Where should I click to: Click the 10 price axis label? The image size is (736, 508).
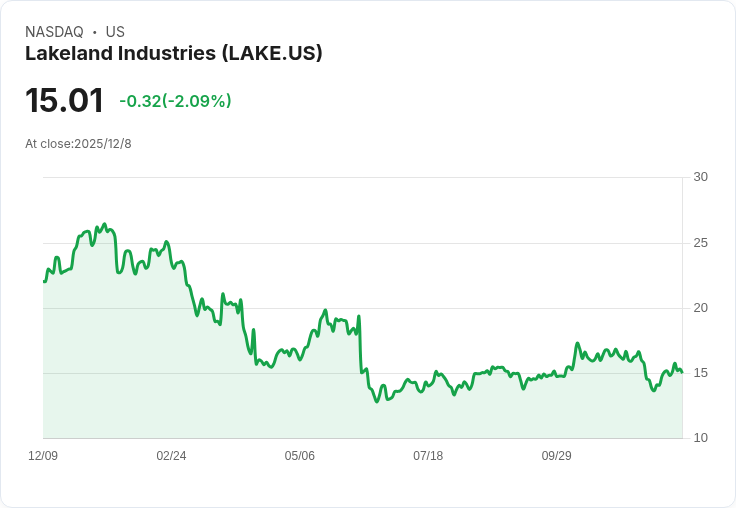tap(700, 438)
